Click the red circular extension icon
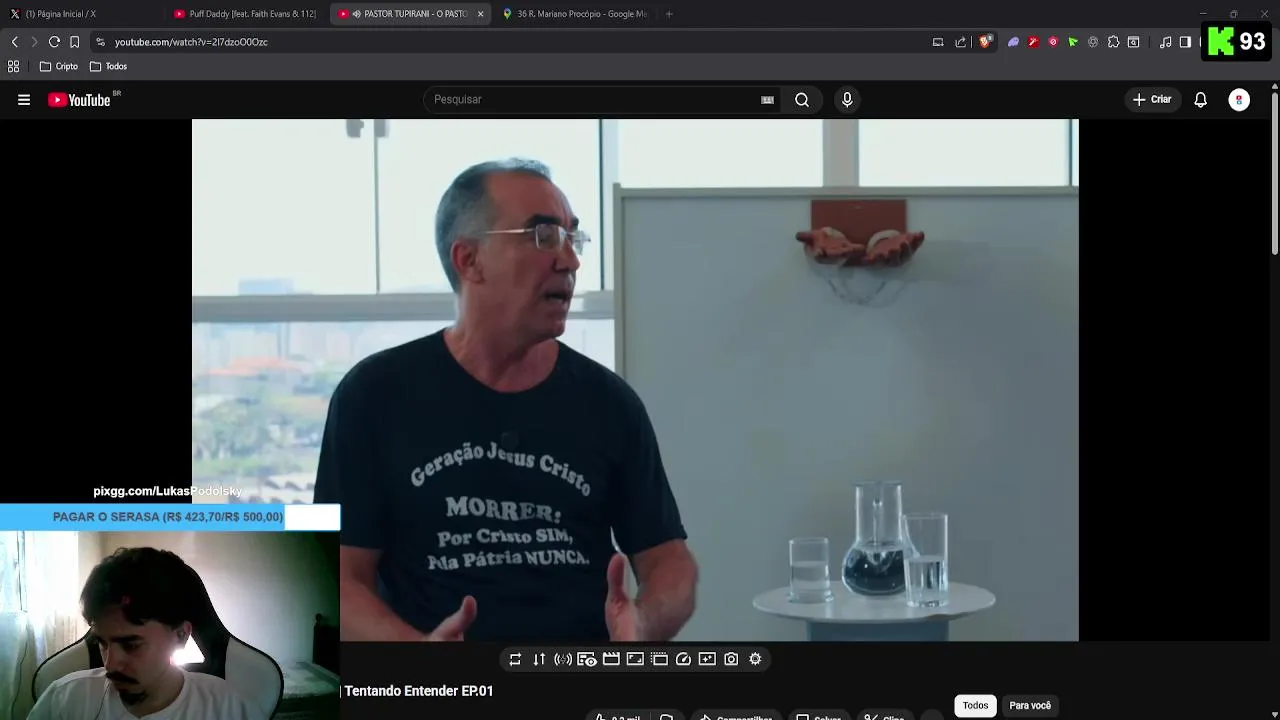This screenshot has height=720, width=1280. point(1053,42)
